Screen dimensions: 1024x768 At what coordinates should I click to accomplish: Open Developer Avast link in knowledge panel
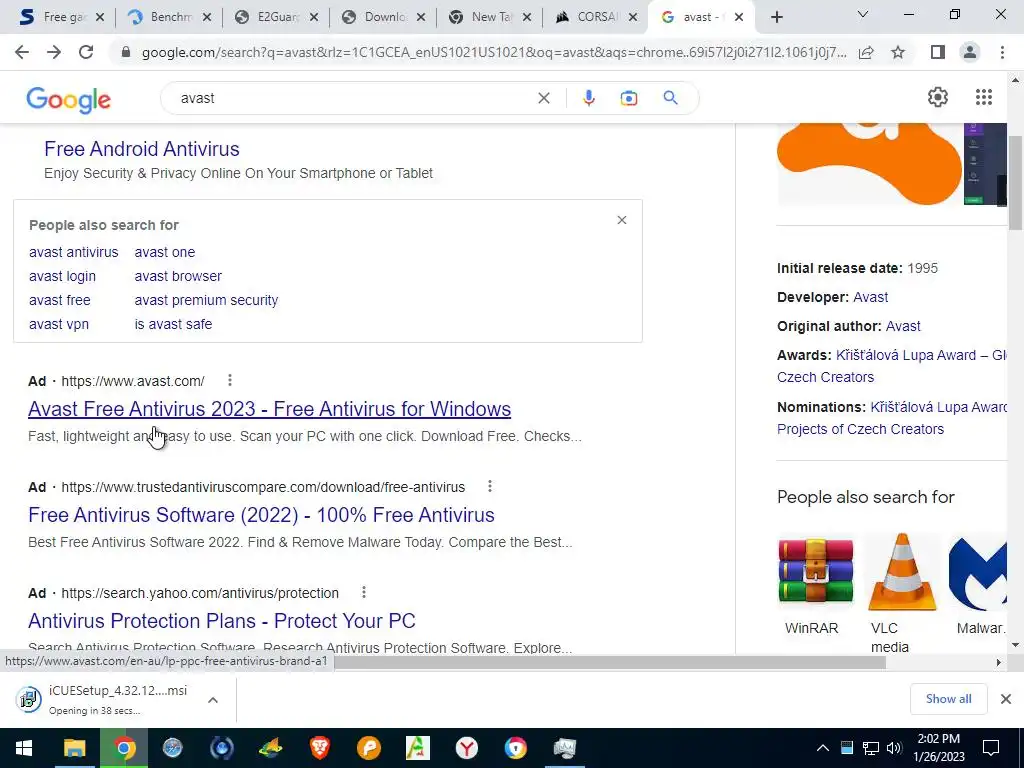[871, 297]
